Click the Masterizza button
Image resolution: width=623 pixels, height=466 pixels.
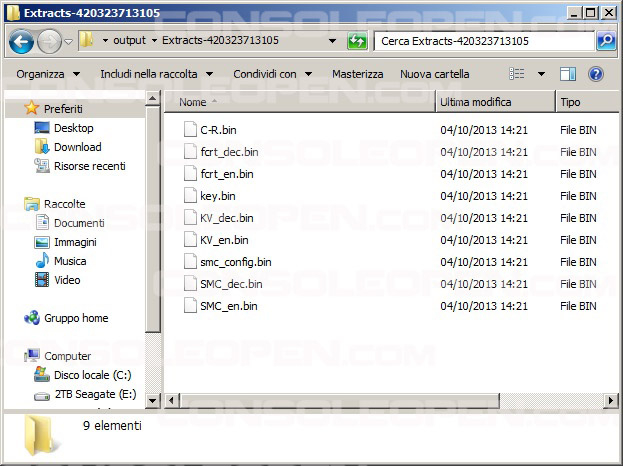click(357, 74)
